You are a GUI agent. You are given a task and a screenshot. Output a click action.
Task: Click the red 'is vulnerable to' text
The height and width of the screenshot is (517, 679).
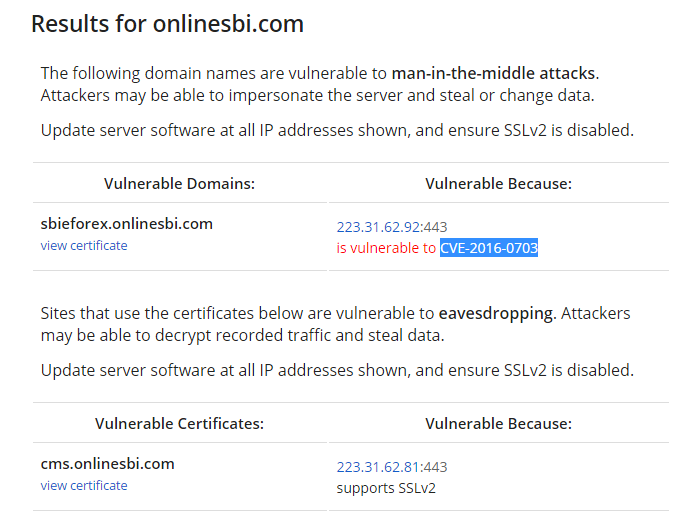coord(386,248)
